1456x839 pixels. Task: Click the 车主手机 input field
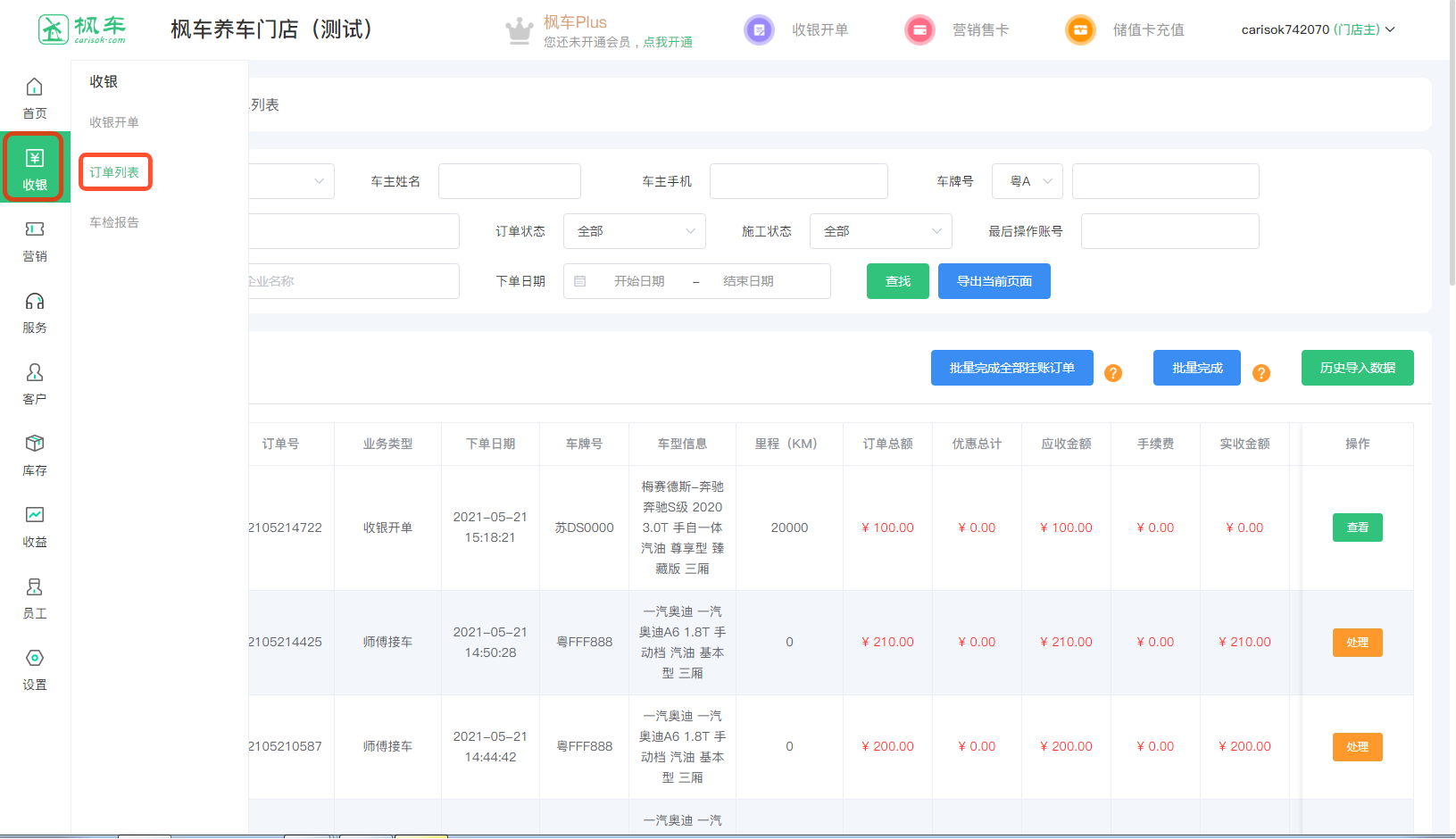tap(798, 181)
